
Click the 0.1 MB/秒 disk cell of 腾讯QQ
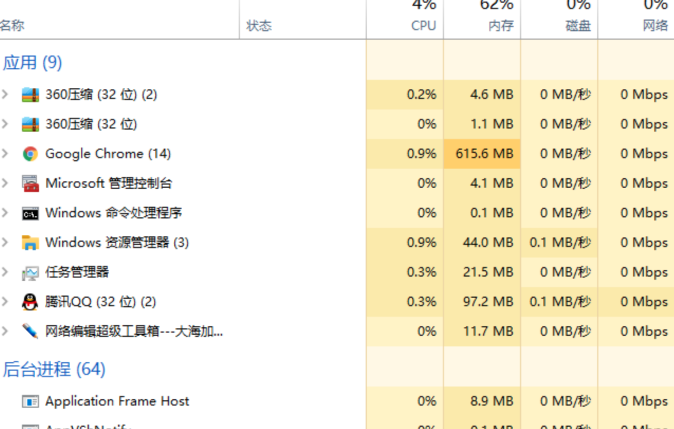point(559,302)
